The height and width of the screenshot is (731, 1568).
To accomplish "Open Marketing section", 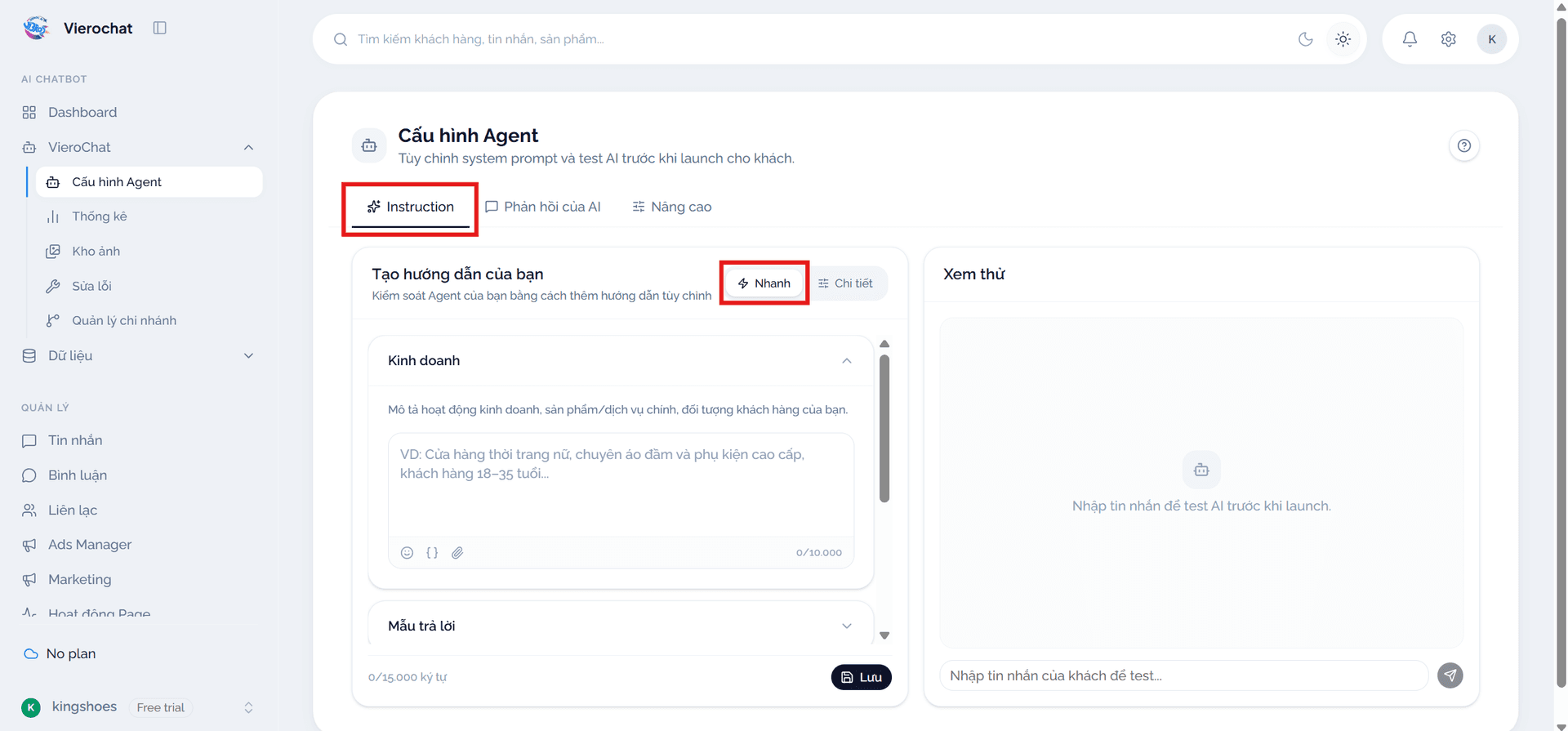I will point(139,580).
